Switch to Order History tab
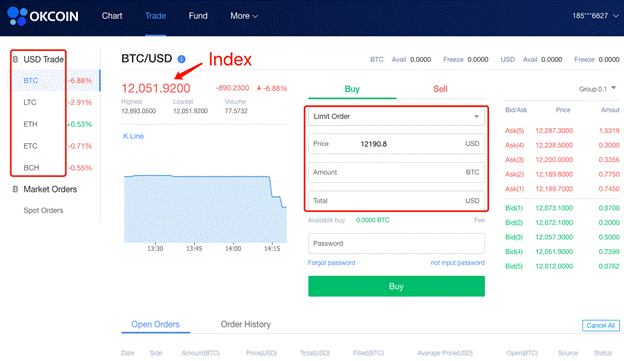The image size is (624, 361). pos(246,324)
